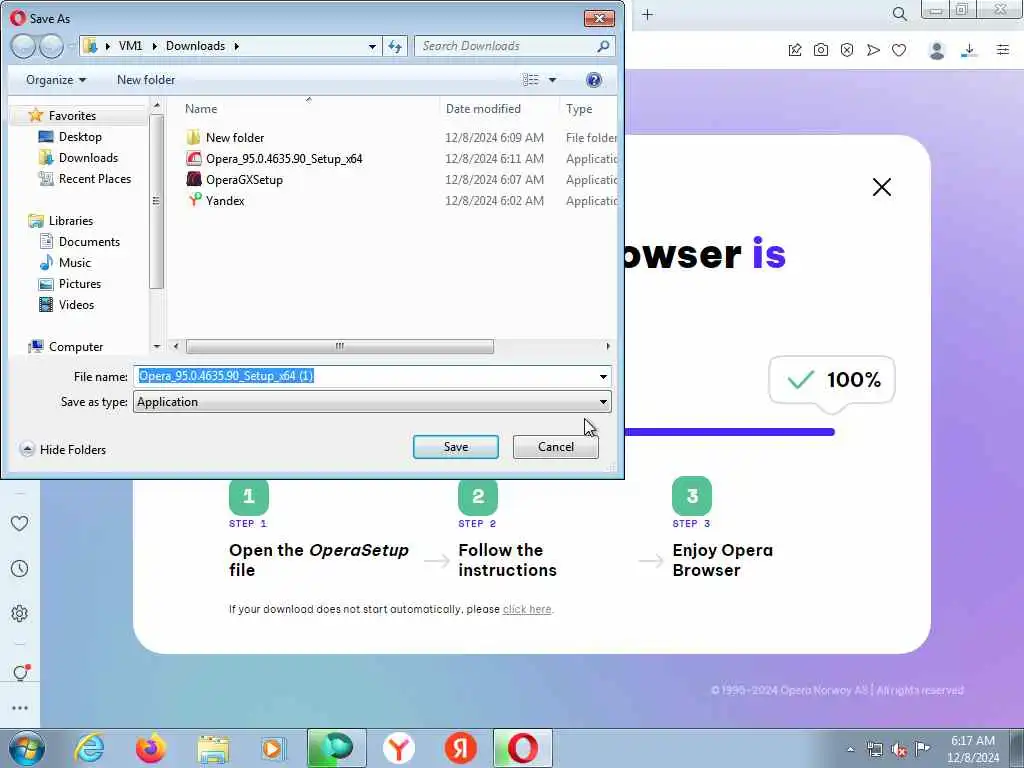
Task: Open Yandex browser Y icon in taskbar
Action: tap(398, 748)
